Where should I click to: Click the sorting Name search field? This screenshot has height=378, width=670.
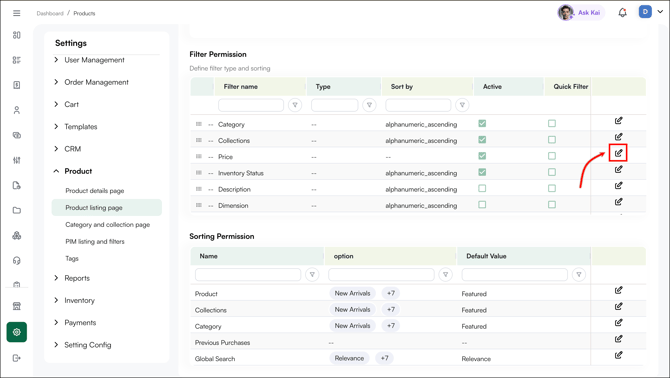click(248, 275)
